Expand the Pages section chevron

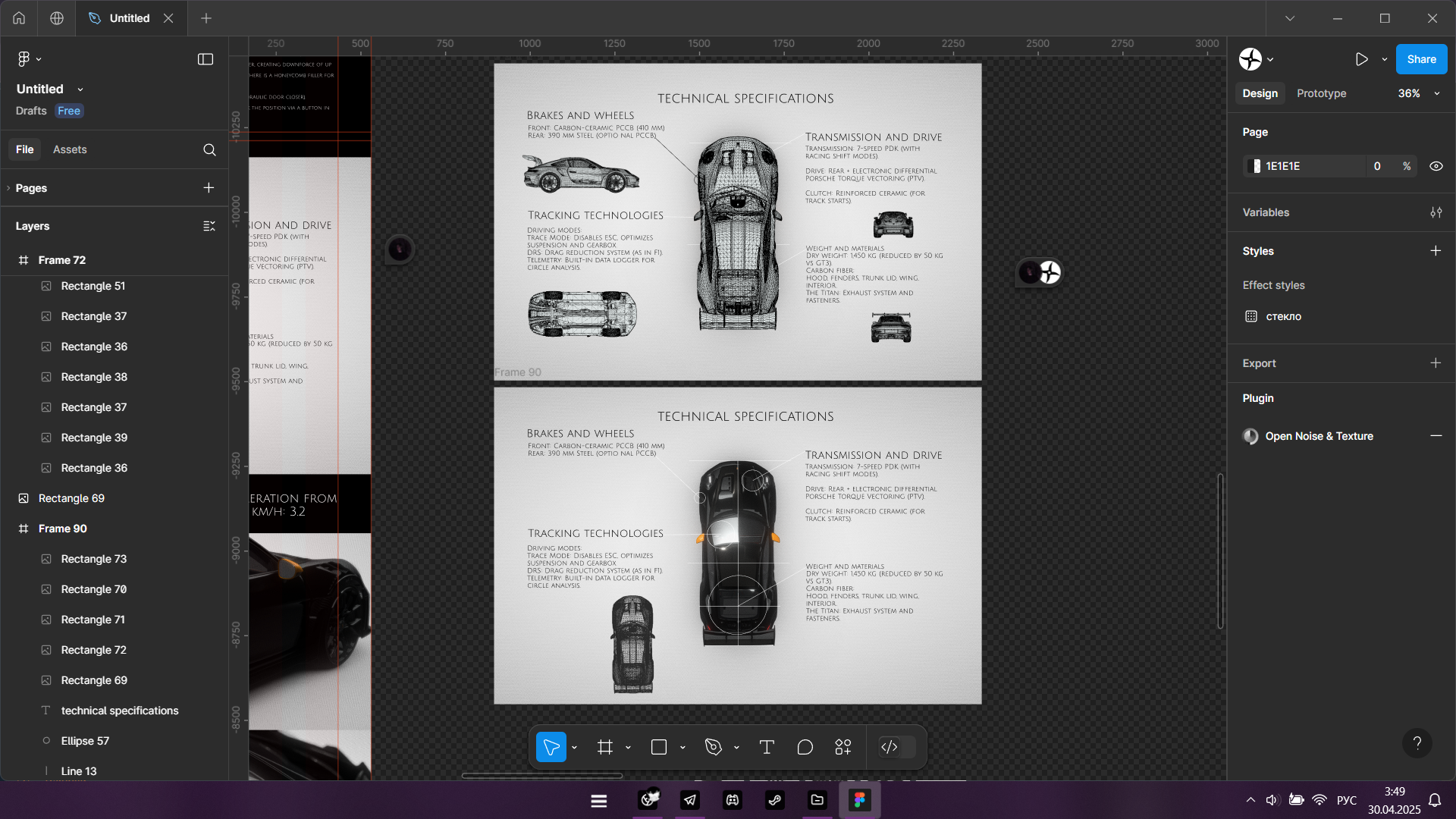point(8,188)
